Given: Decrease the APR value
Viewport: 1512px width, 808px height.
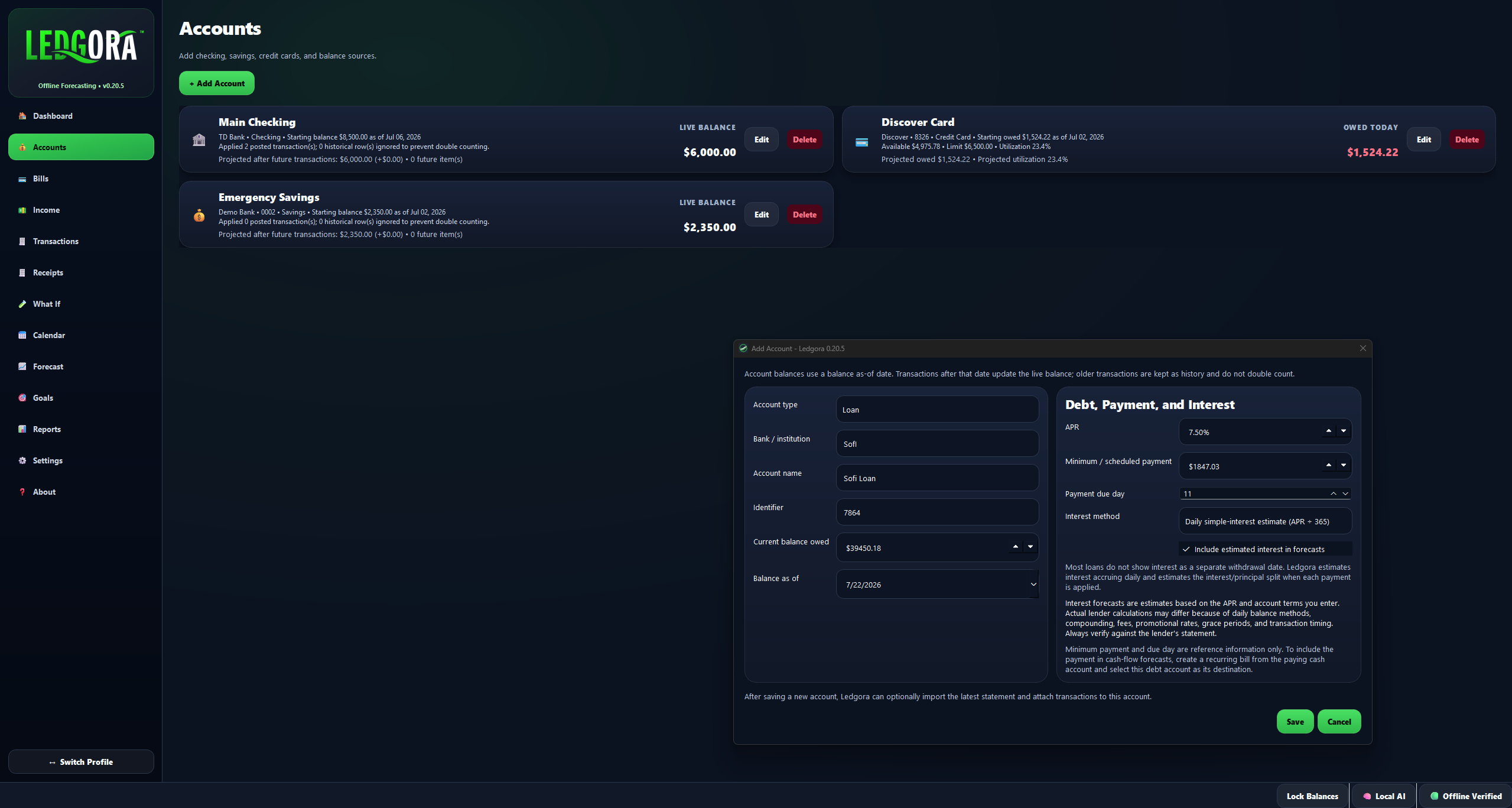Looking at the screenshot, I should point(1344,431).
